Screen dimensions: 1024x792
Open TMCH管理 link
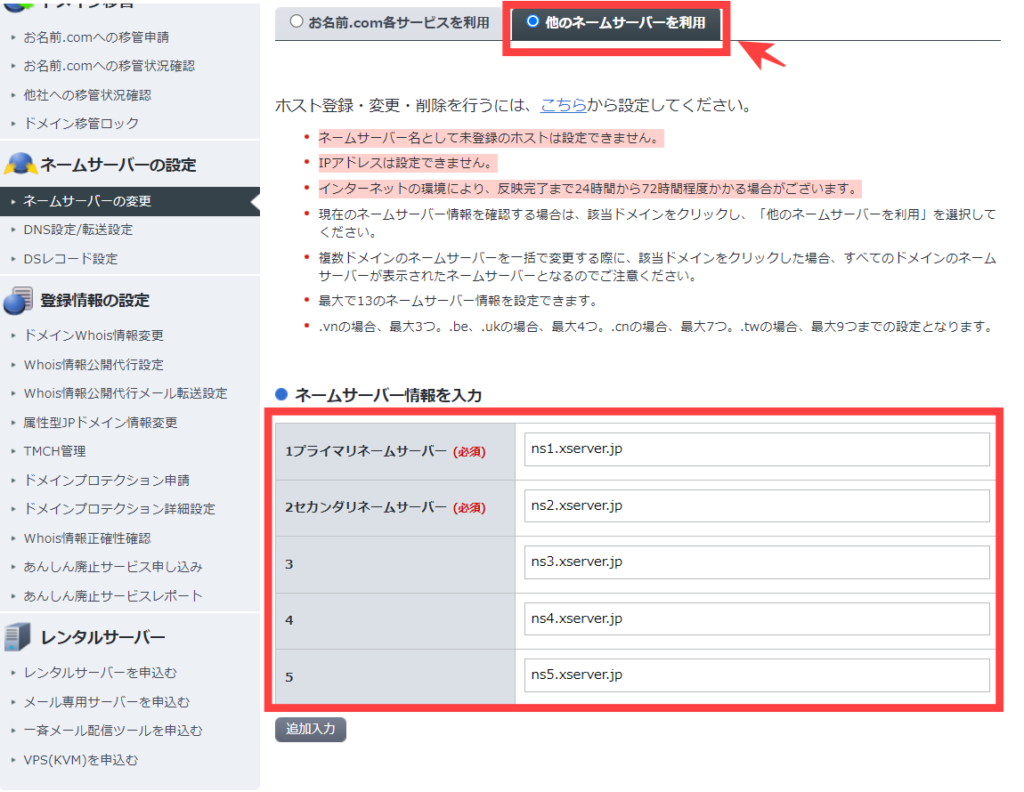pos(54,452)
